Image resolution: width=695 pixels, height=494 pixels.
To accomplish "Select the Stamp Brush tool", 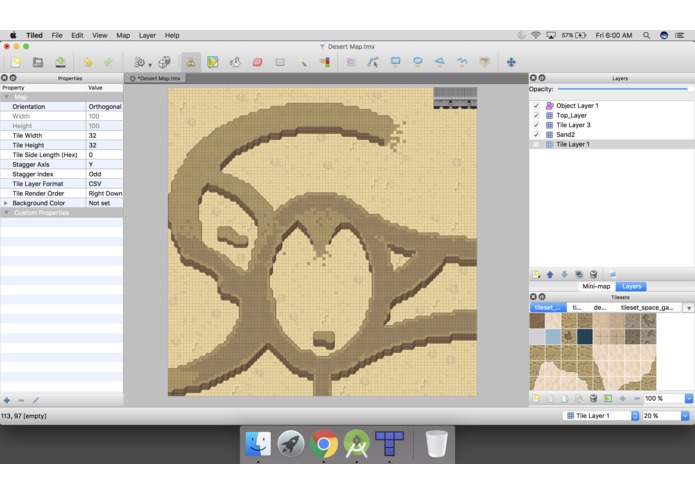I will pos(191,62).
